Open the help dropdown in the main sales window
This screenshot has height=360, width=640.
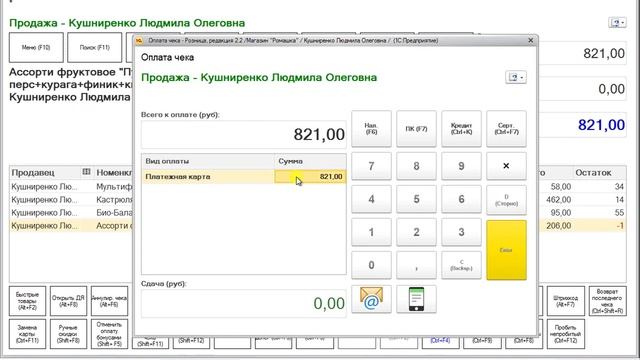(617, 23)
